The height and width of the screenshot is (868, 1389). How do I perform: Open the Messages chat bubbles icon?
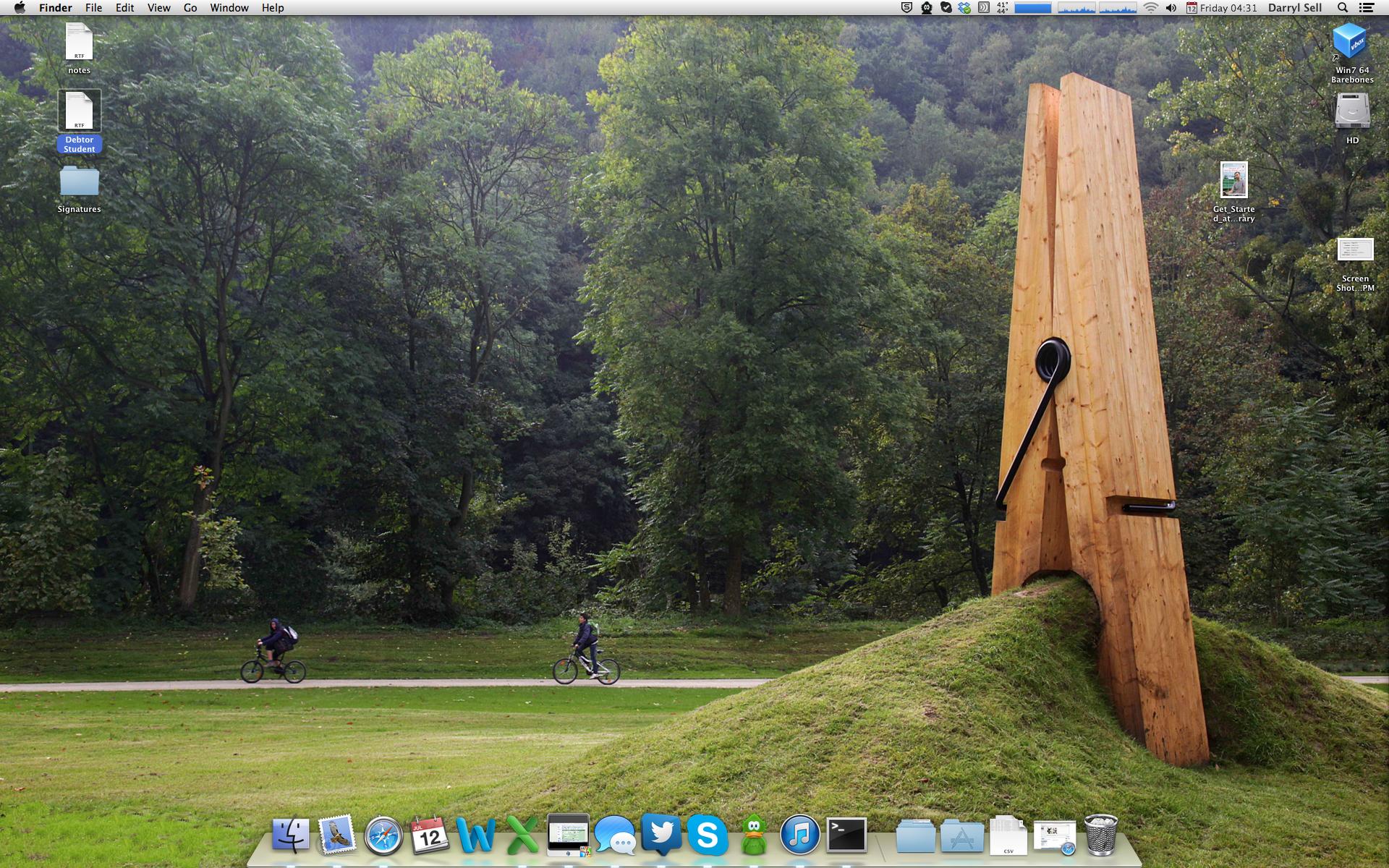pos(614,836)
